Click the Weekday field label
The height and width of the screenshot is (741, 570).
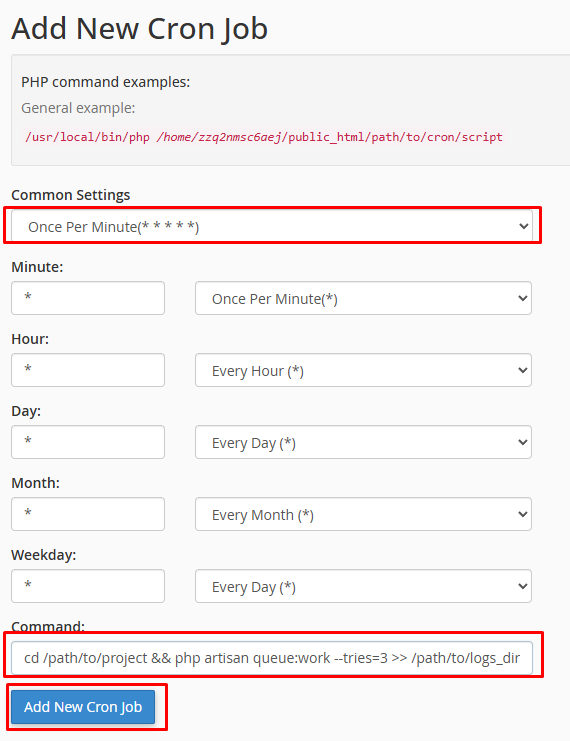coord(43,555)
